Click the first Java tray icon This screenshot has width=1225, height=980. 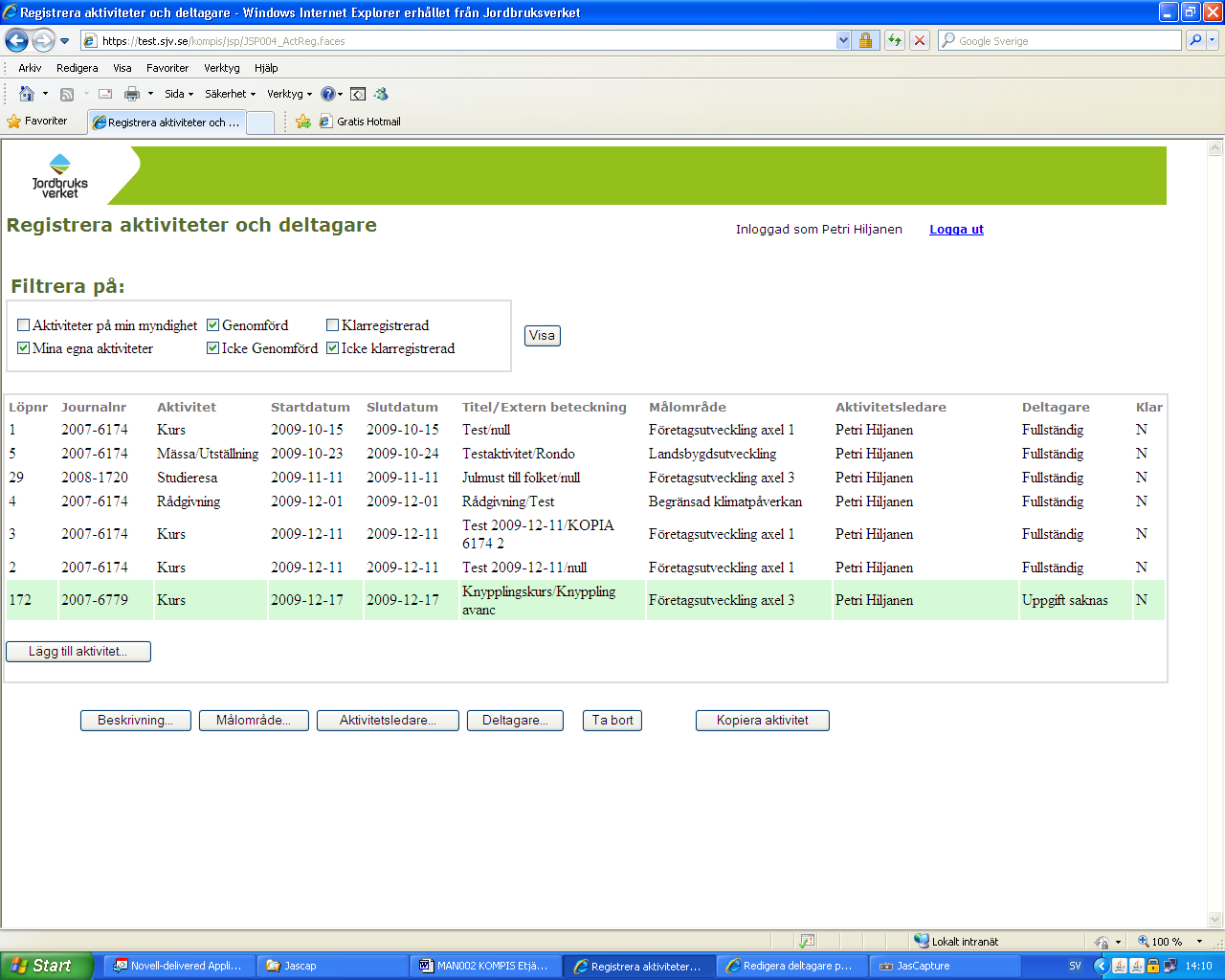point(1121,966)
